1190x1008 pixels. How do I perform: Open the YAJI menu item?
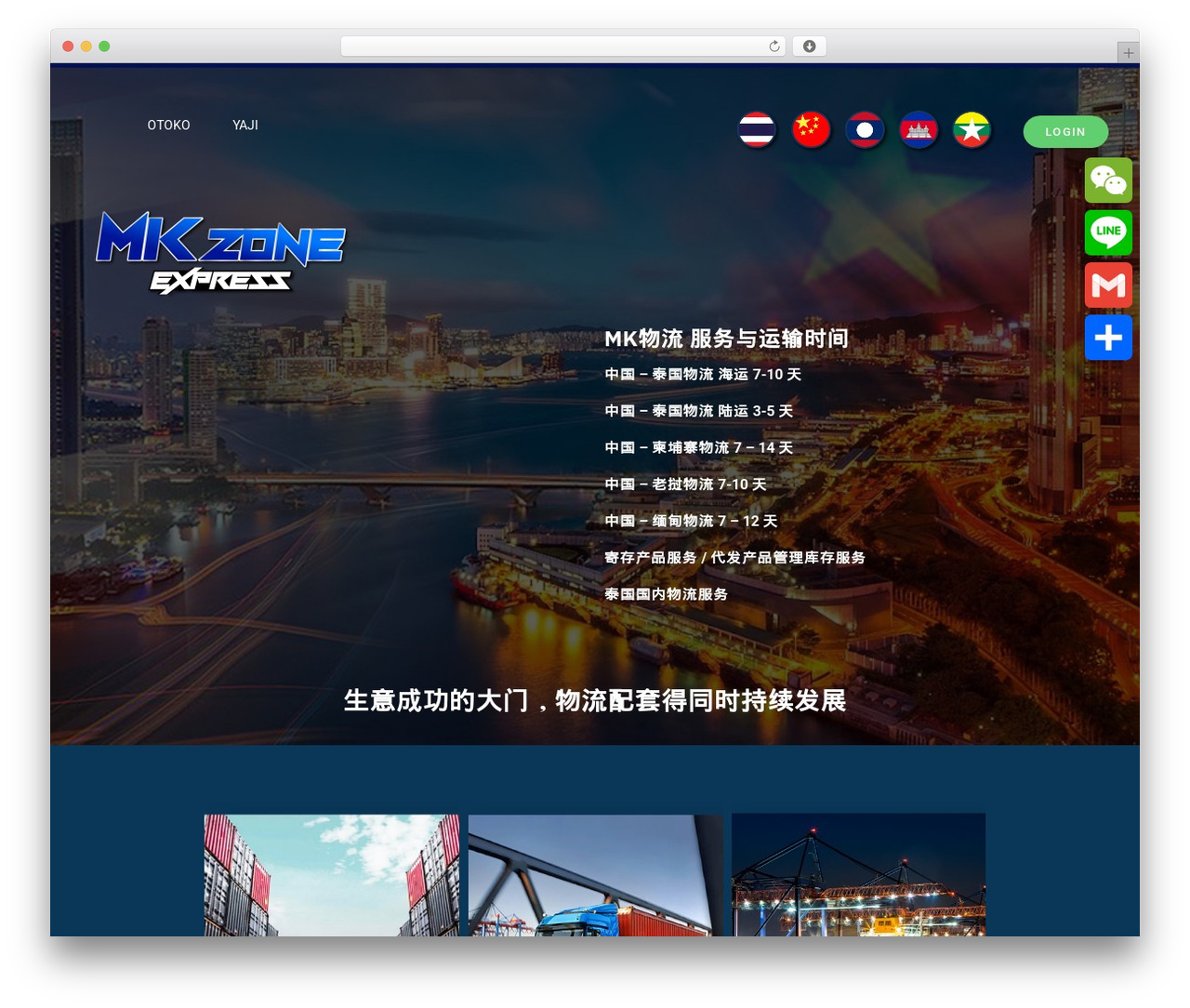[x=245, y=125]
